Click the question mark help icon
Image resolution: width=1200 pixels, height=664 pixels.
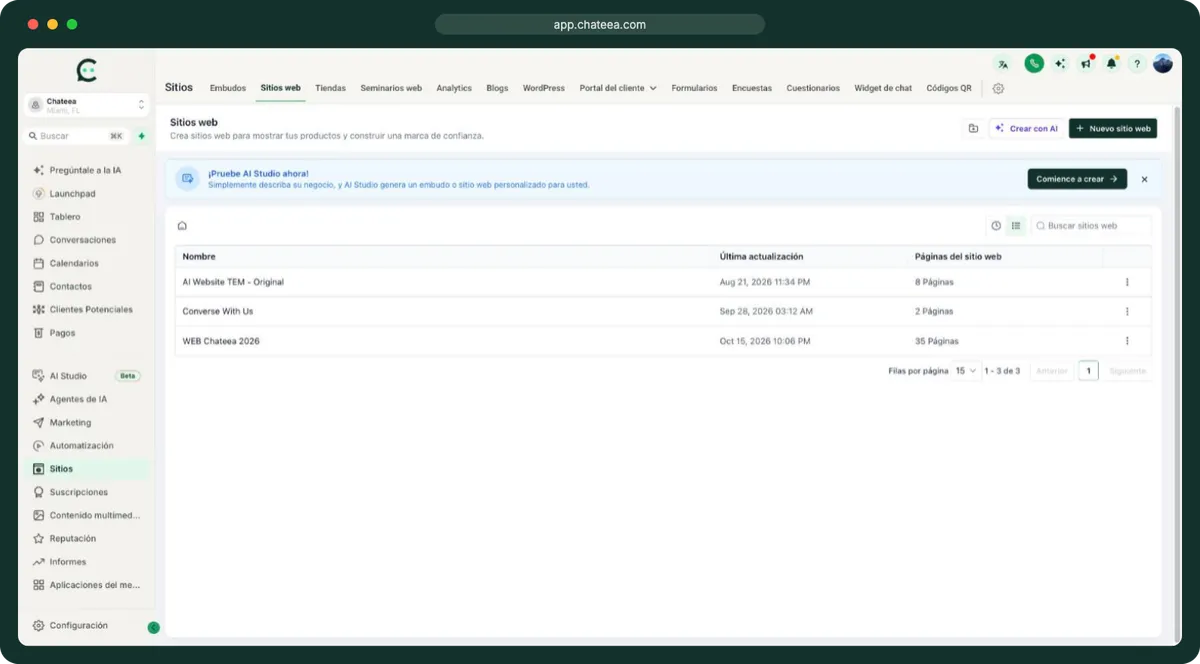coord(1137,64)
